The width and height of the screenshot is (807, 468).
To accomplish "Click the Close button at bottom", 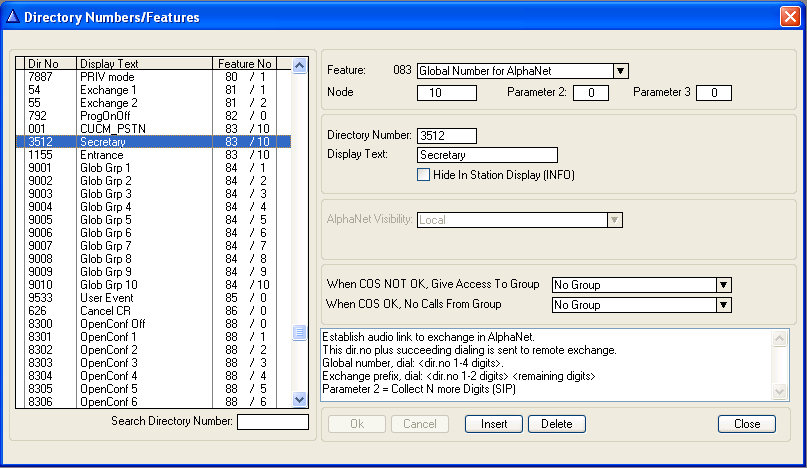I will [746, 424].
